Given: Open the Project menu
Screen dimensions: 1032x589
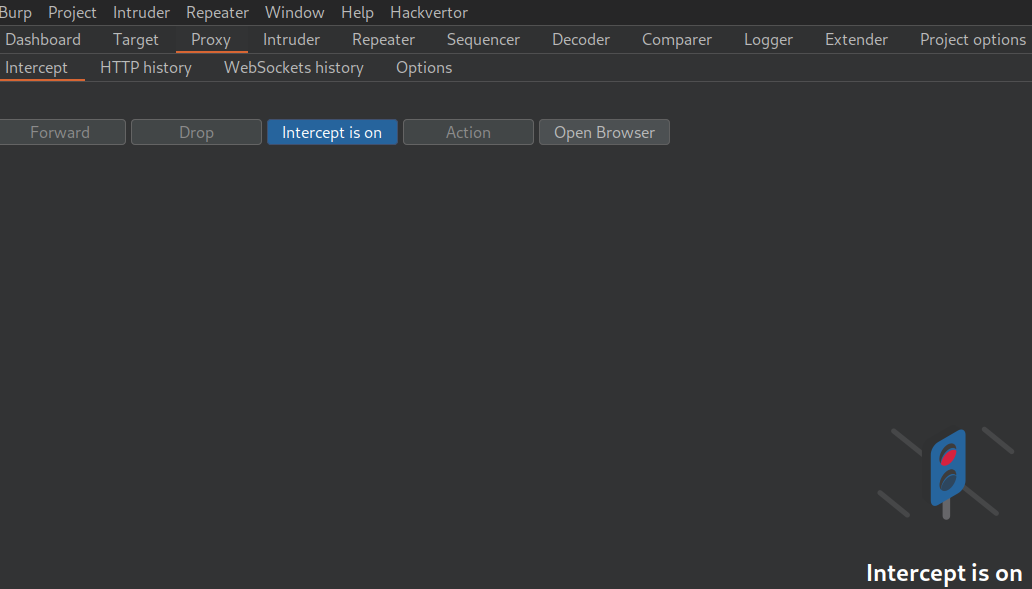Looking at the screenshot, I should (72, 12).
